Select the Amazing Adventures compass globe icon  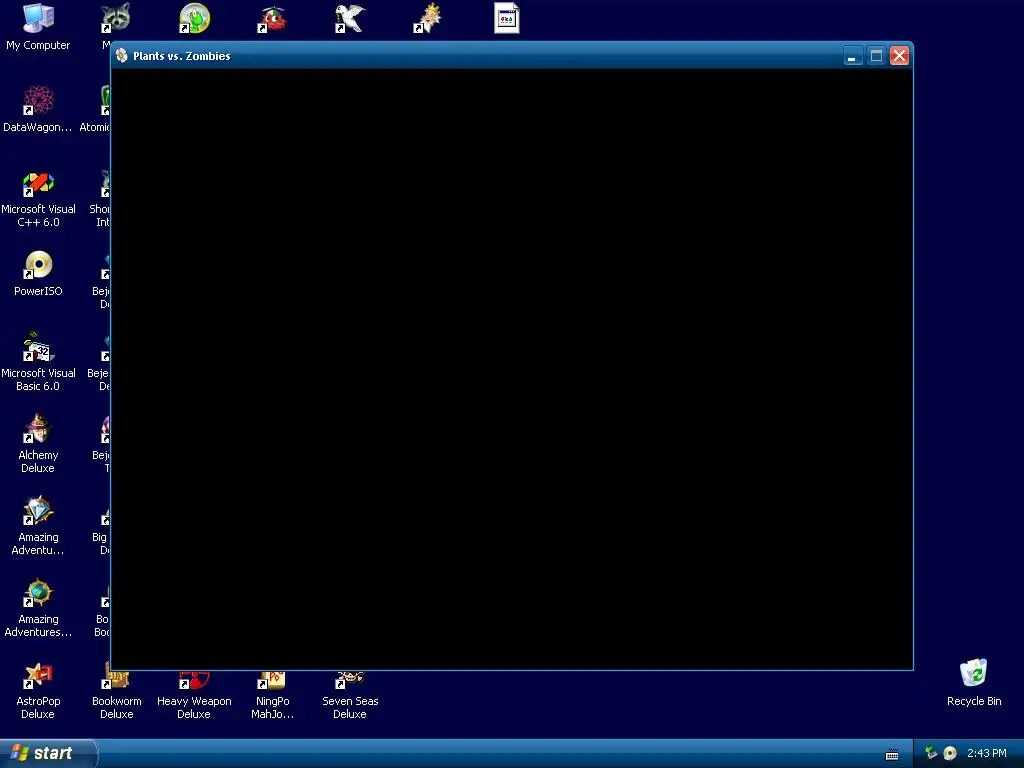coord(38,608)
